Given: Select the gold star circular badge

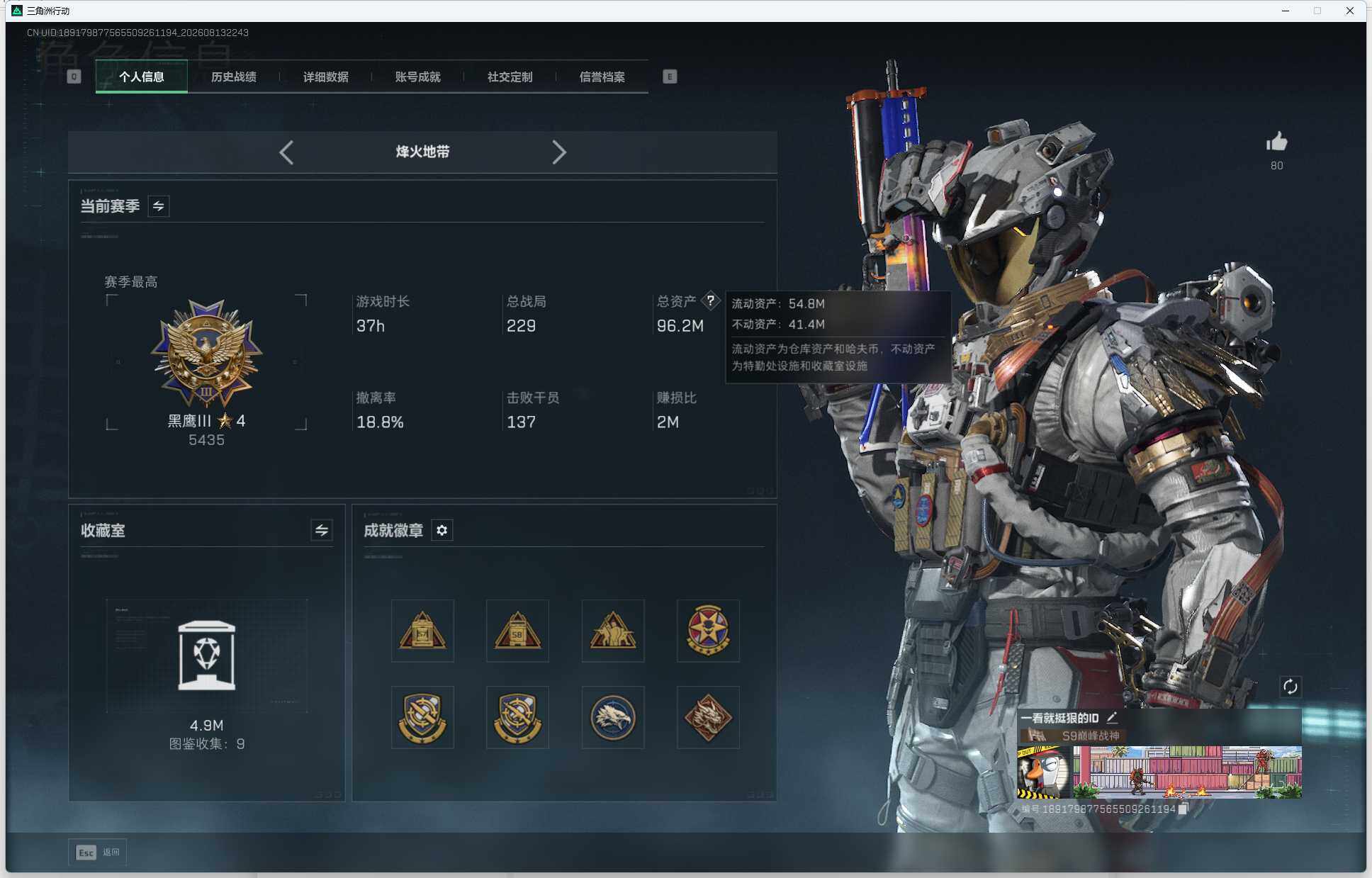Looking at the screenshot, I should pos(708,631).
